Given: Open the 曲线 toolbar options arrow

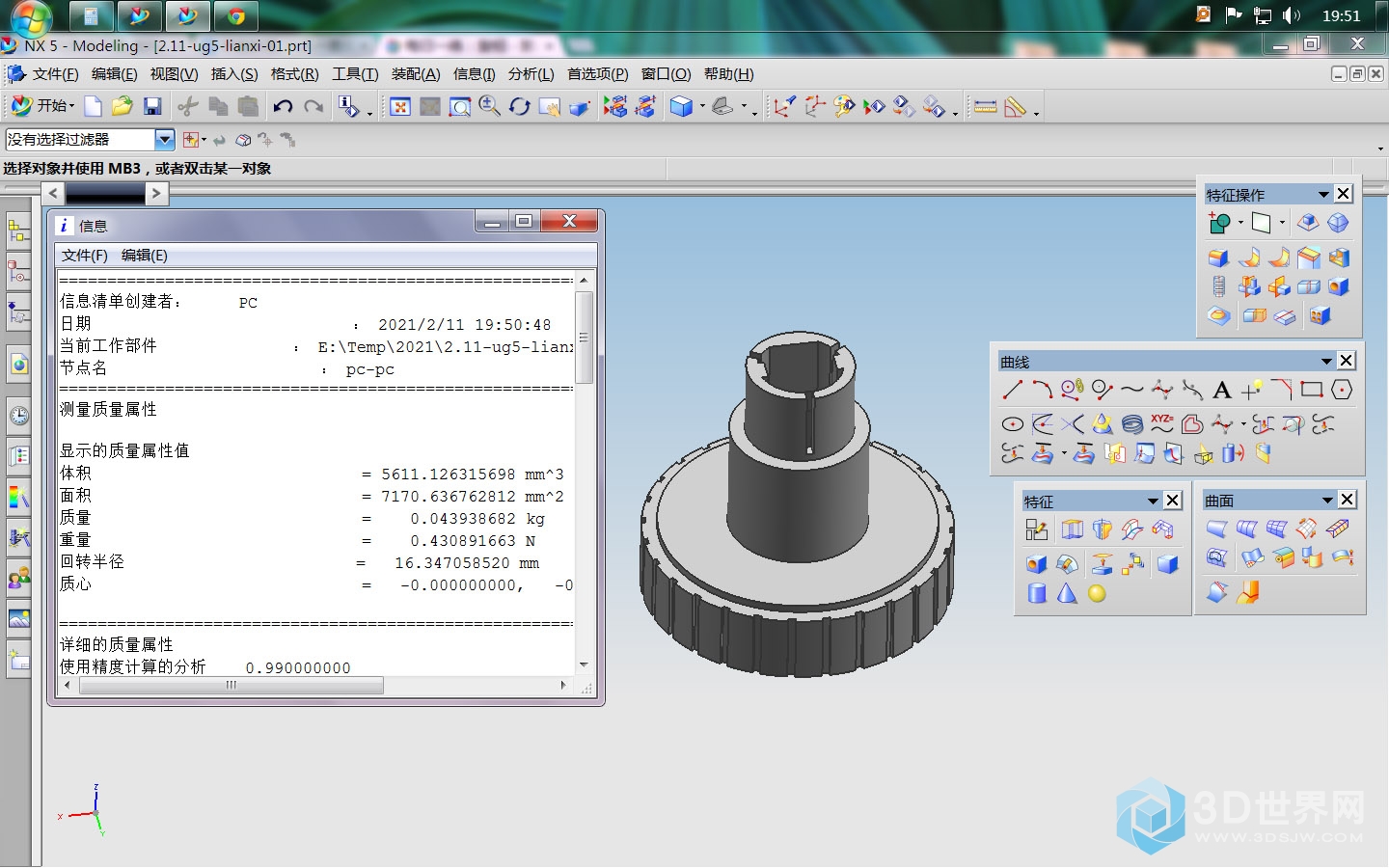Looking at the screenshot, I should tap(1326, 362).
